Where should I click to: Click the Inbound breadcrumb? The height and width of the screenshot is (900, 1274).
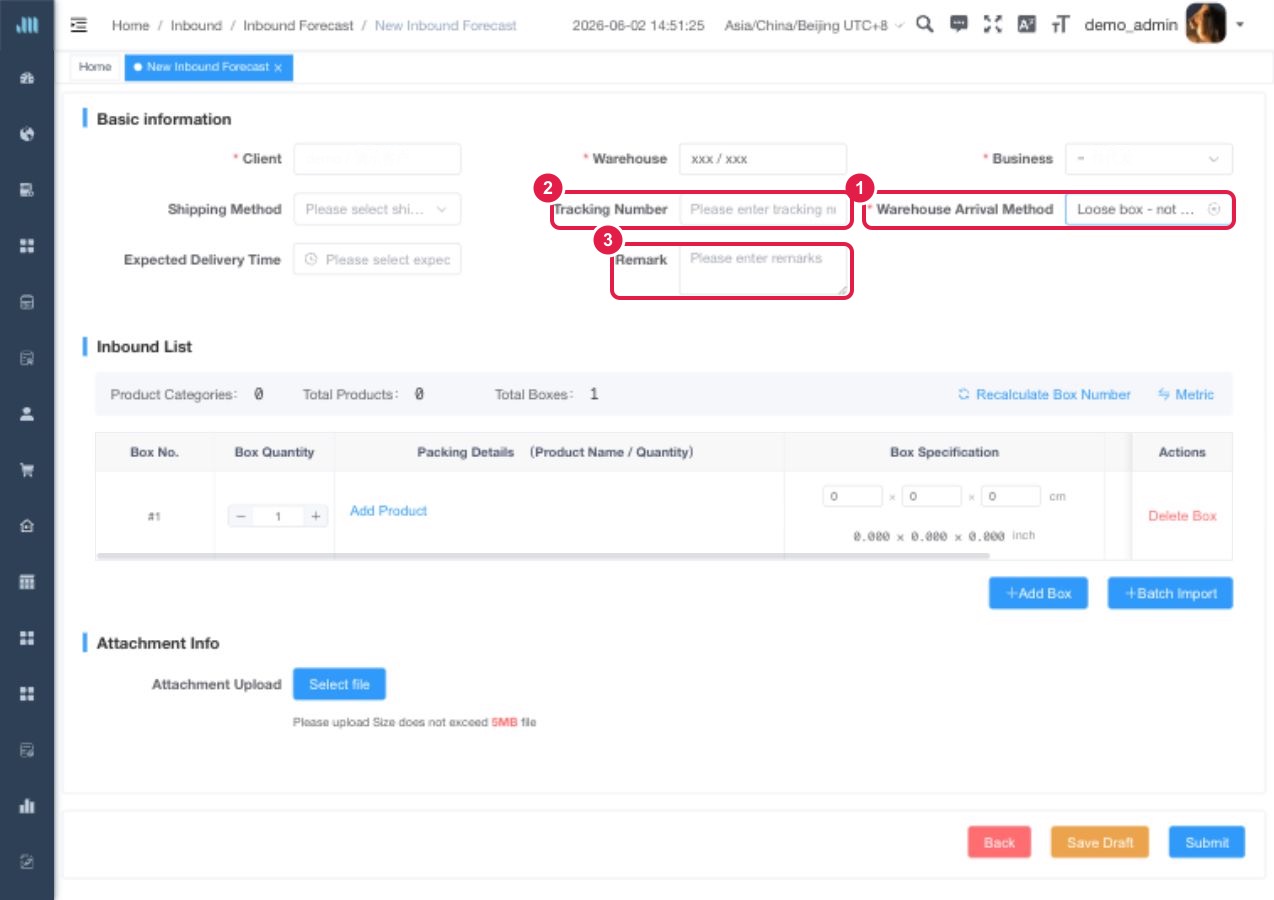point(196,26)
